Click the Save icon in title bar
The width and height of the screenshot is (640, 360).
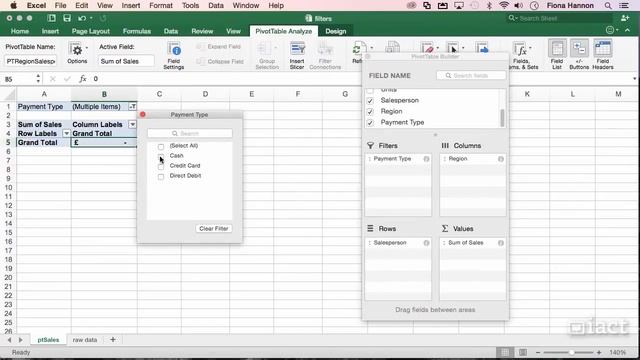click(67, 18)
